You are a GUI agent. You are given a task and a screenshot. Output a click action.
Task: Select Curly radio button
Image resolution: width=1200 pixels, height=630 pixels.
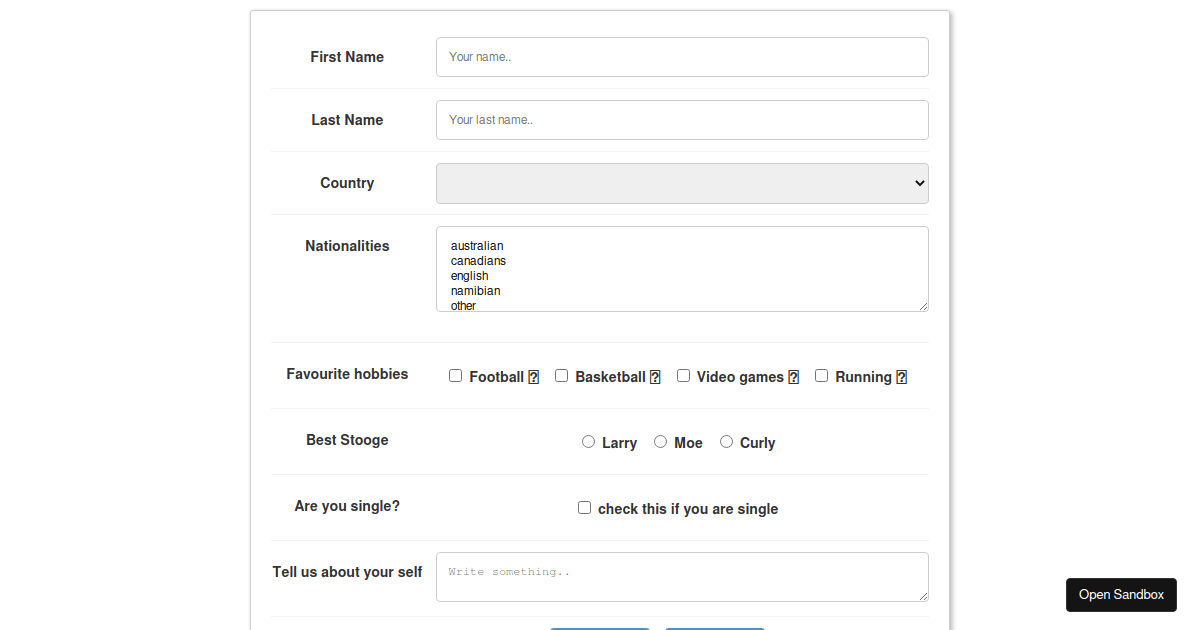(726, 441)
